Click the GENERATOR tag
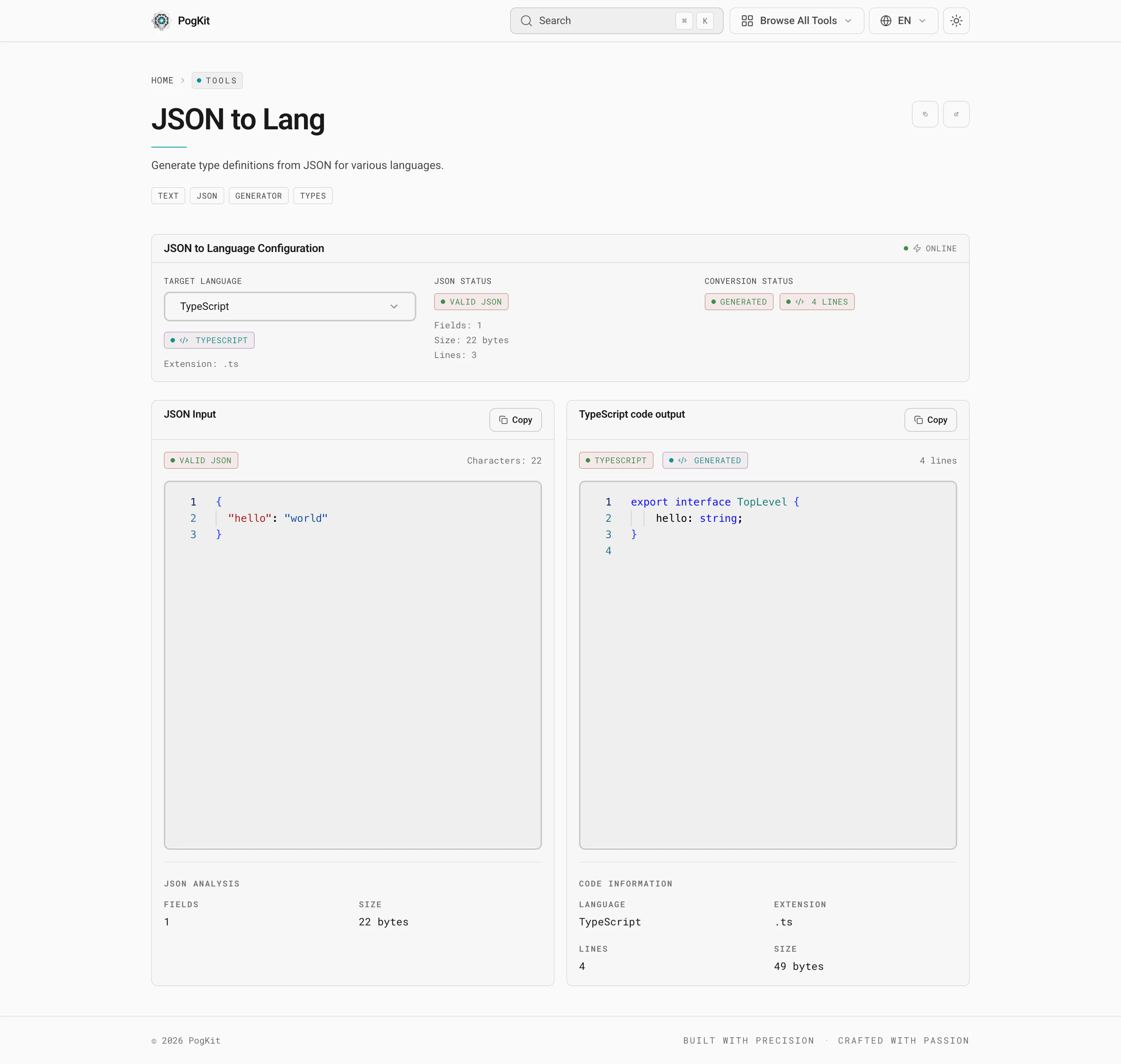The image size is (1121, 1064). pyautogui.click(x=259, y=196)
